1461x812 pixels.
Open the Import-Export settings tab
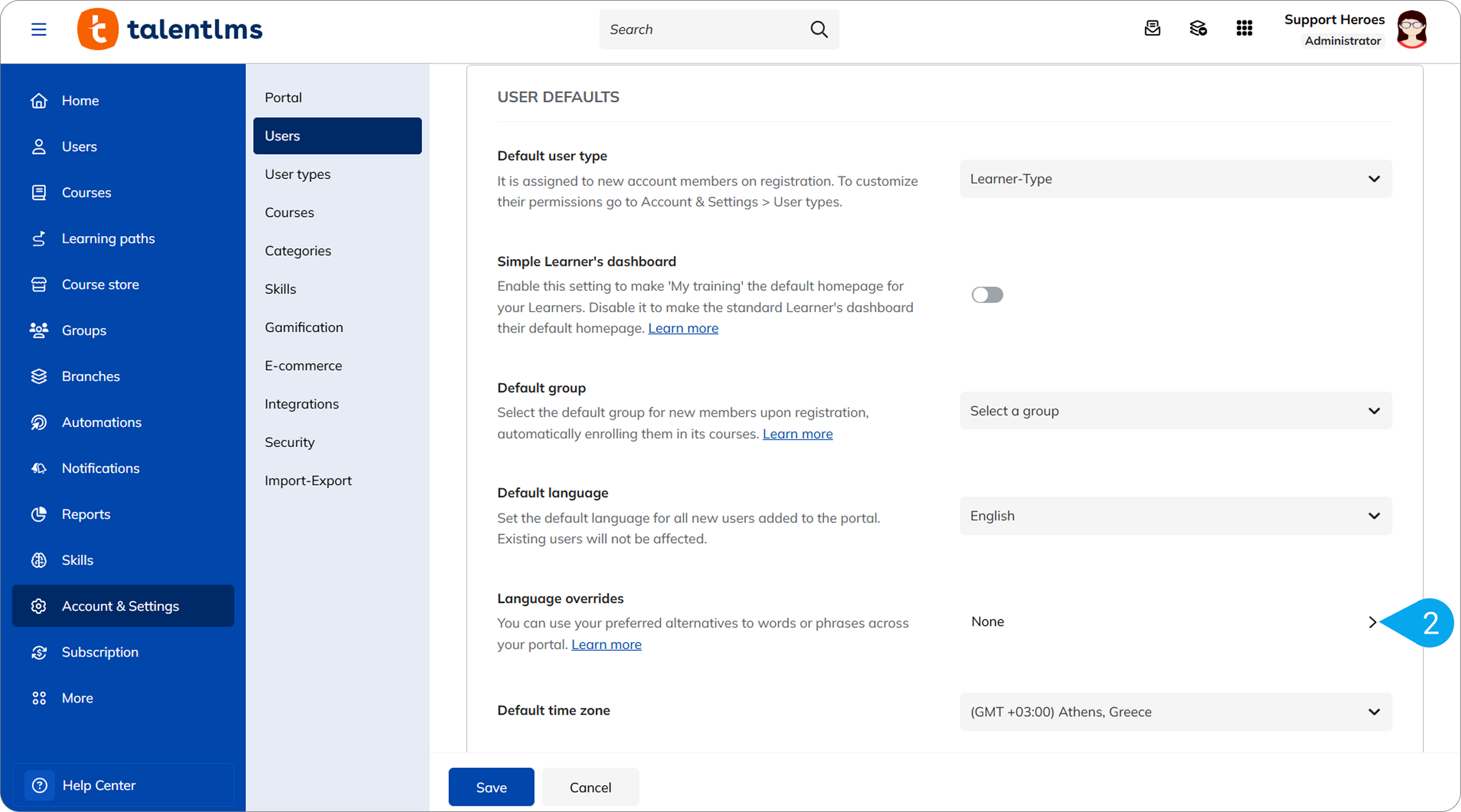pyautogui.click(x=338, y=481)
